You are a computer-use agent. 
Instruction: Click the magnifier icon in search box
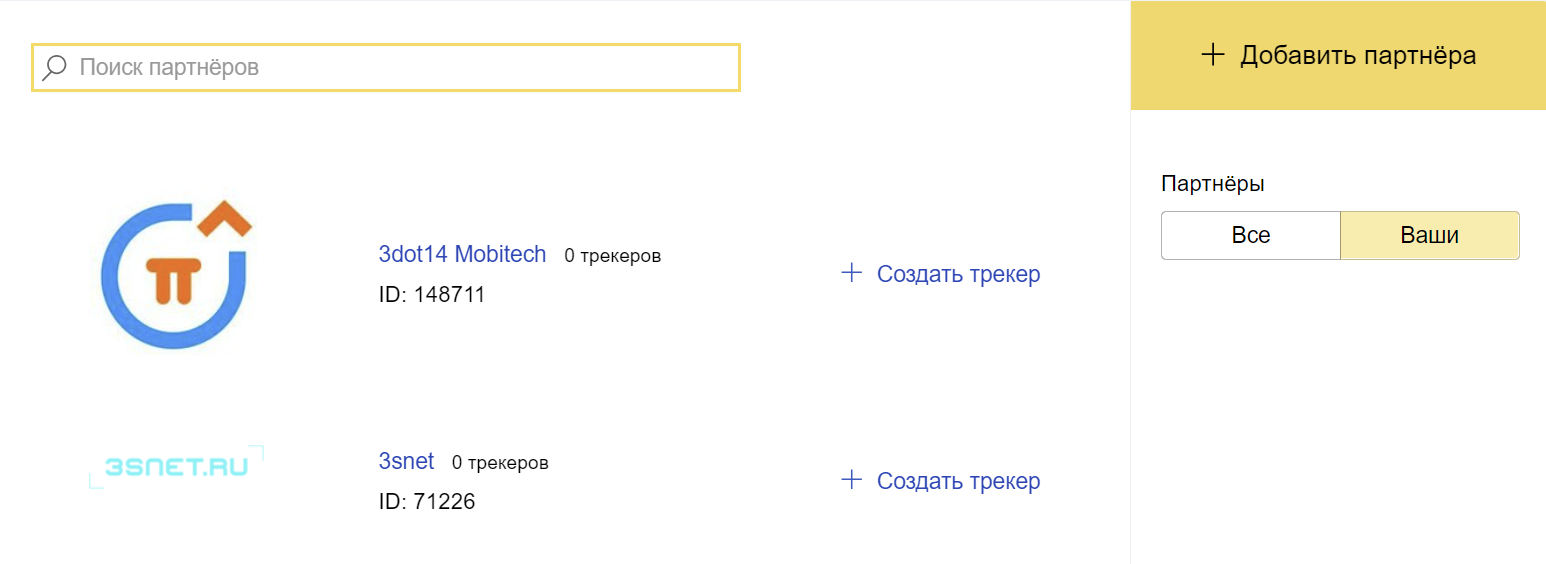click(55, 68)
